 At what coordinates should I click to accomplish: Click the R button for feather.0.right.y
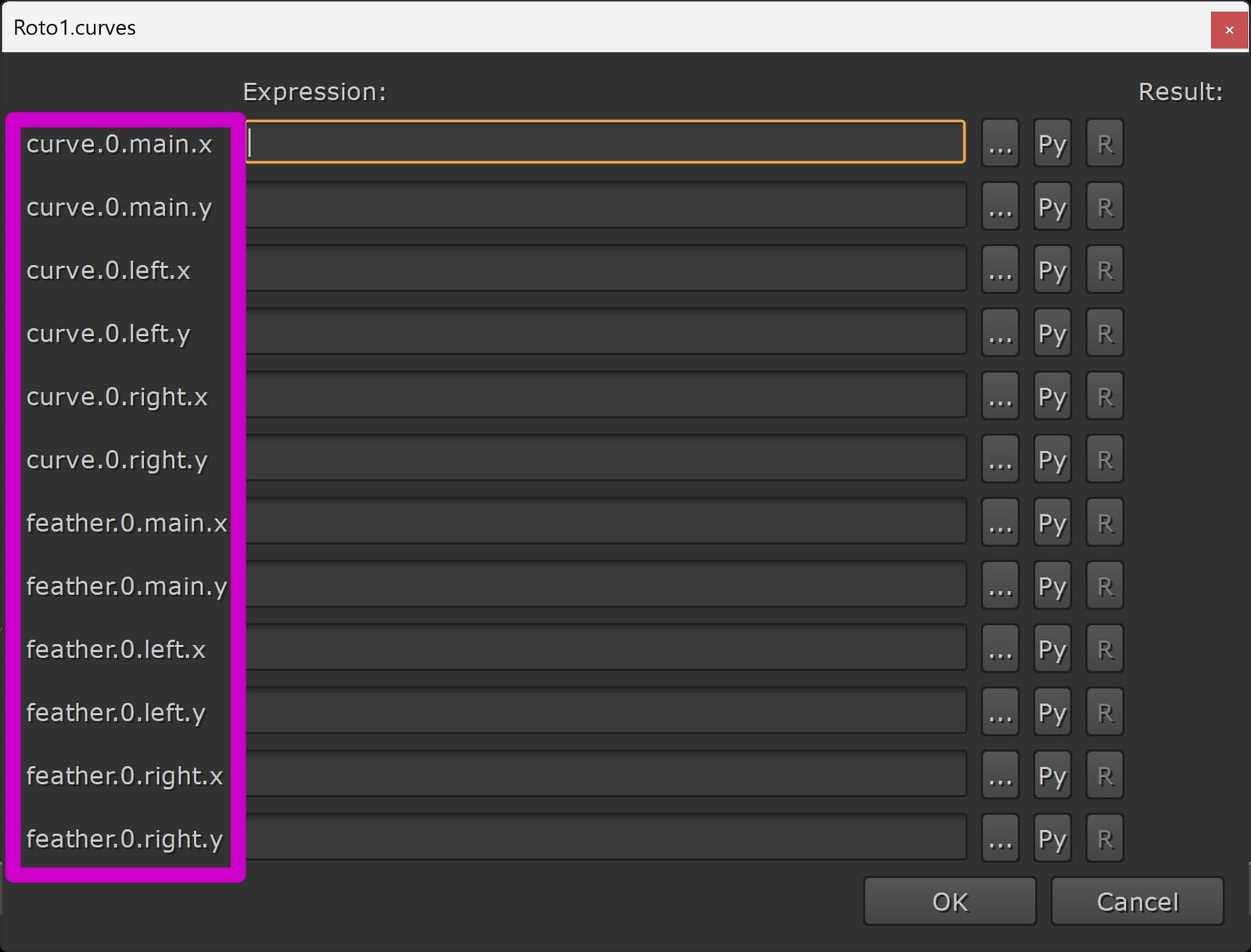(1104, 839)
